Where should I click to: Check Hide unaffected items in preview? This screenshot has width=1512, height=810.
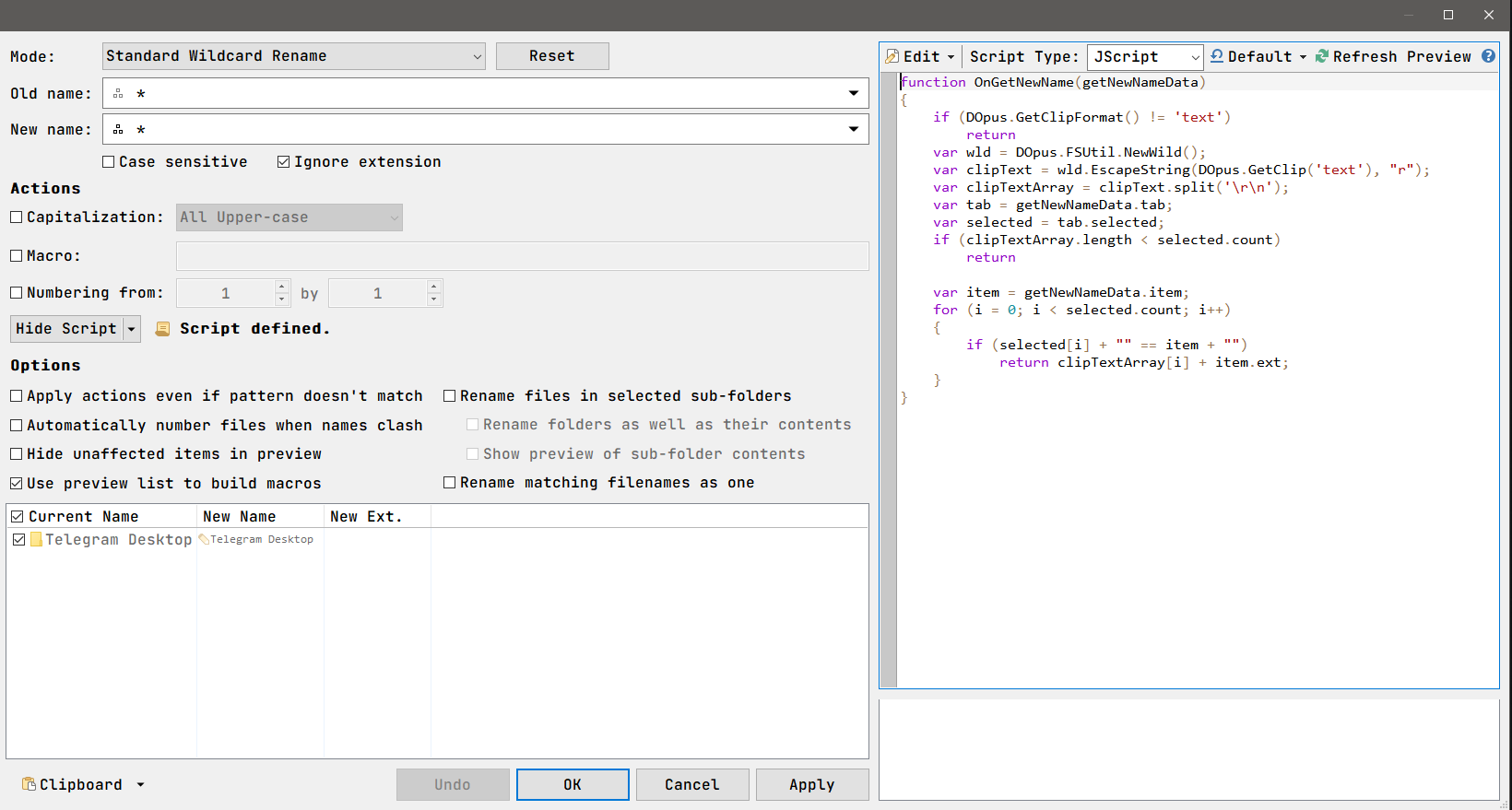point(17,454)
